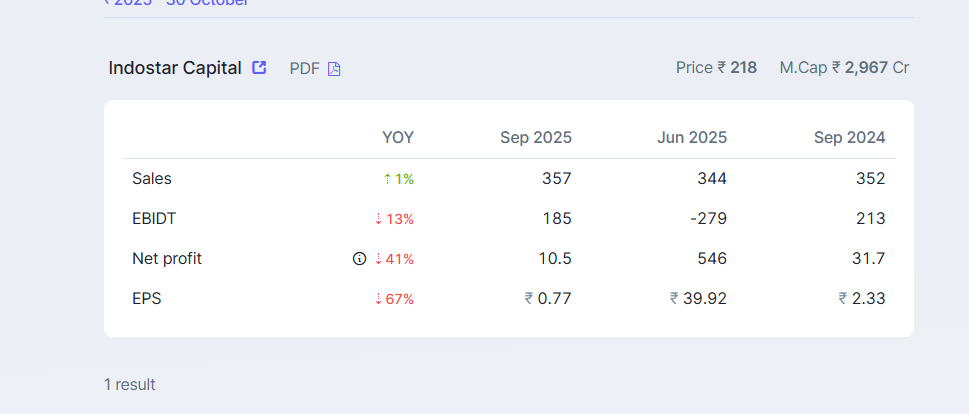This screenshot has width=969, height=414.
Task: Click the Net profit row label
Action: pos(167,259)
